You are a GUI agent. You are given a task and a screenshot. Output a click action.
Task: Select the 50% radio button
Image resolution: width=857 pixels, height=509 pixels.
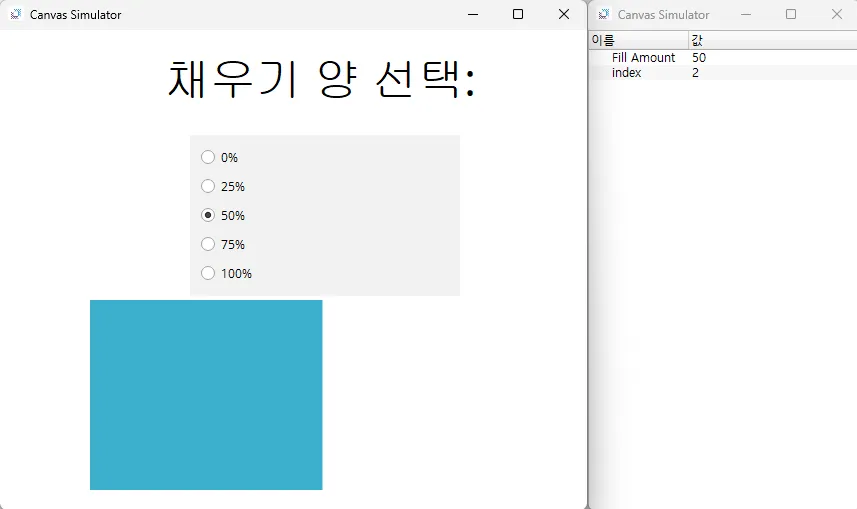click(208, 215)
